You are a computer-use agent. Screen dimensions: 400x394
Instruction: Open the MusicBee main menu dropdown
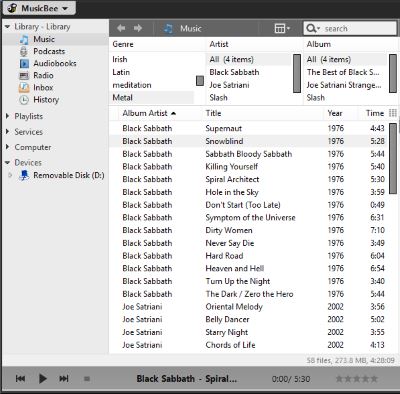[39, 8]
